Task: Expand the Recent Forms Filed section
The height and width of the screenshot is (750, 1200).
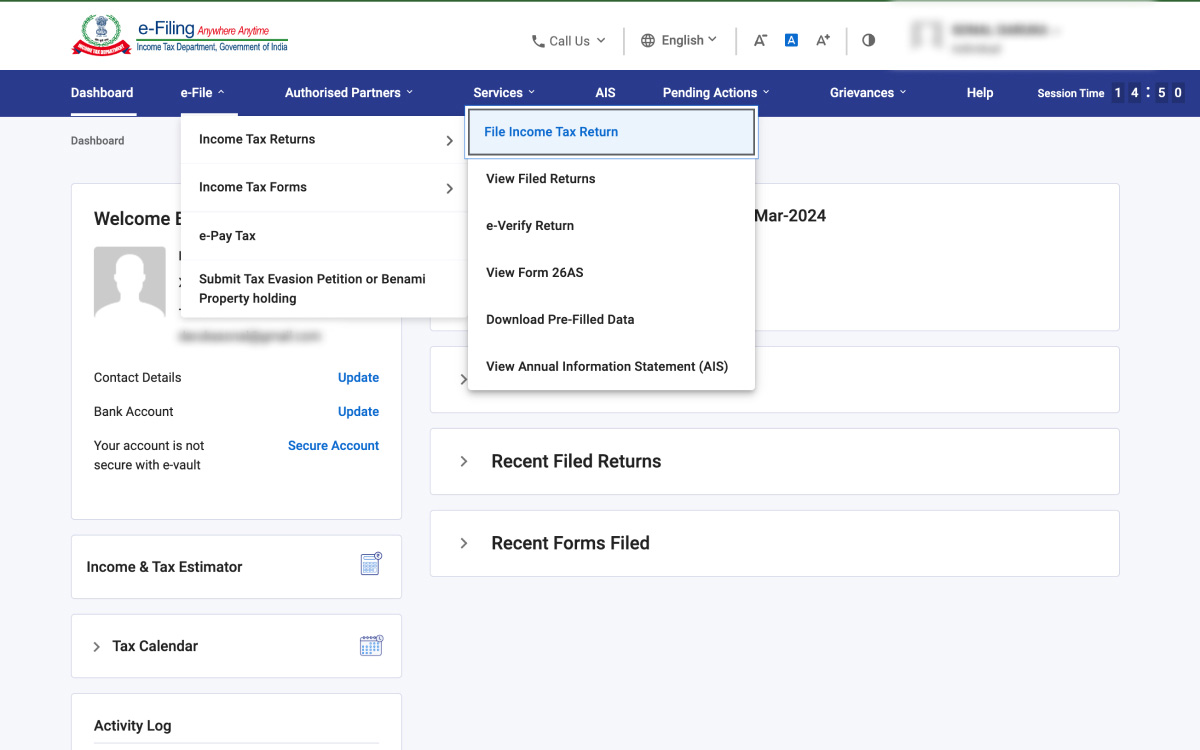Action: 463,543
